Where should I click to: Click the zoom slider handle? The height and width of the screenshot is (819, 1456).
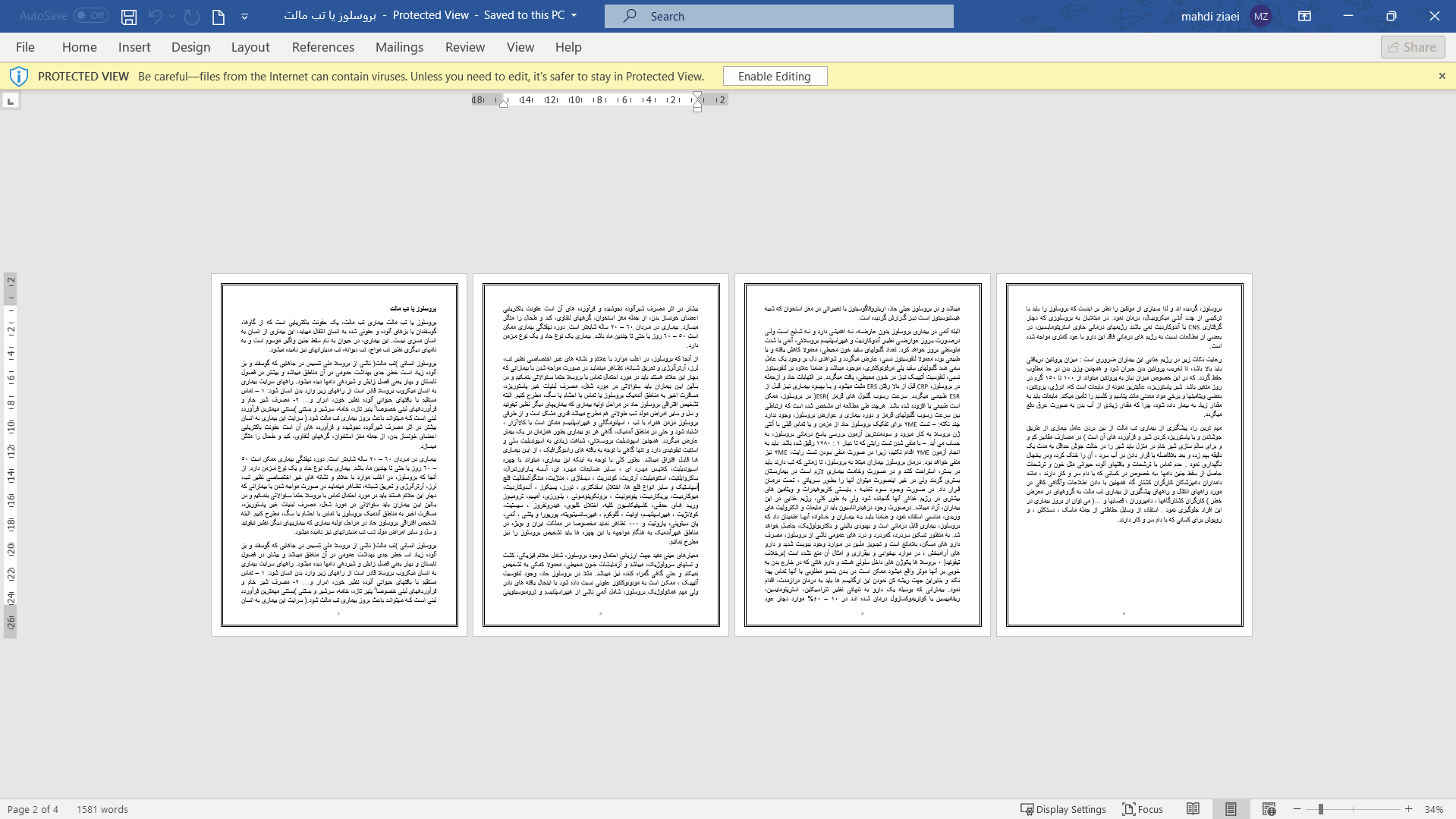tap(1321, 809)
